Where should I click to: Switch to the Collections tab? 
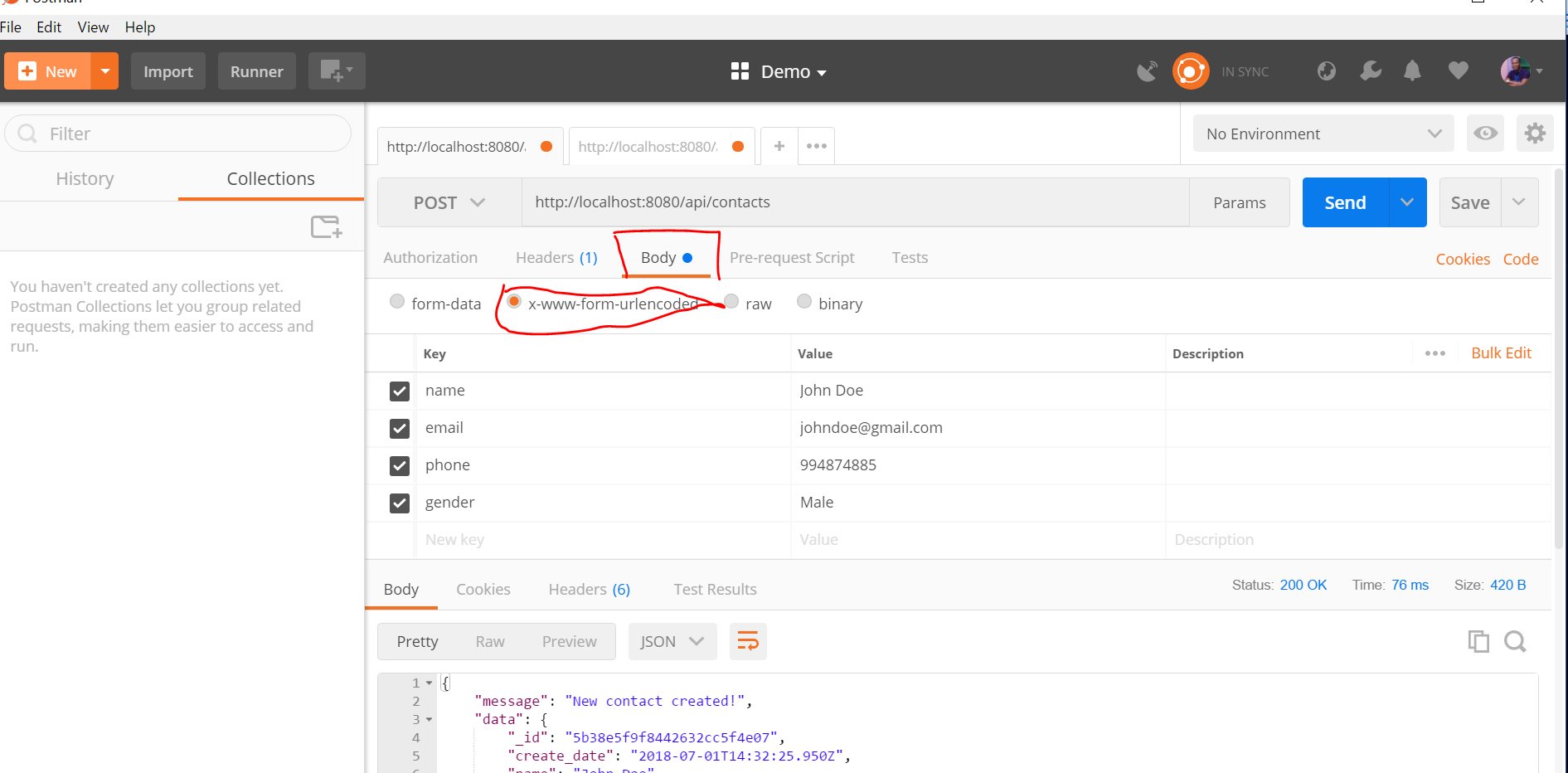tap(271, 178)
